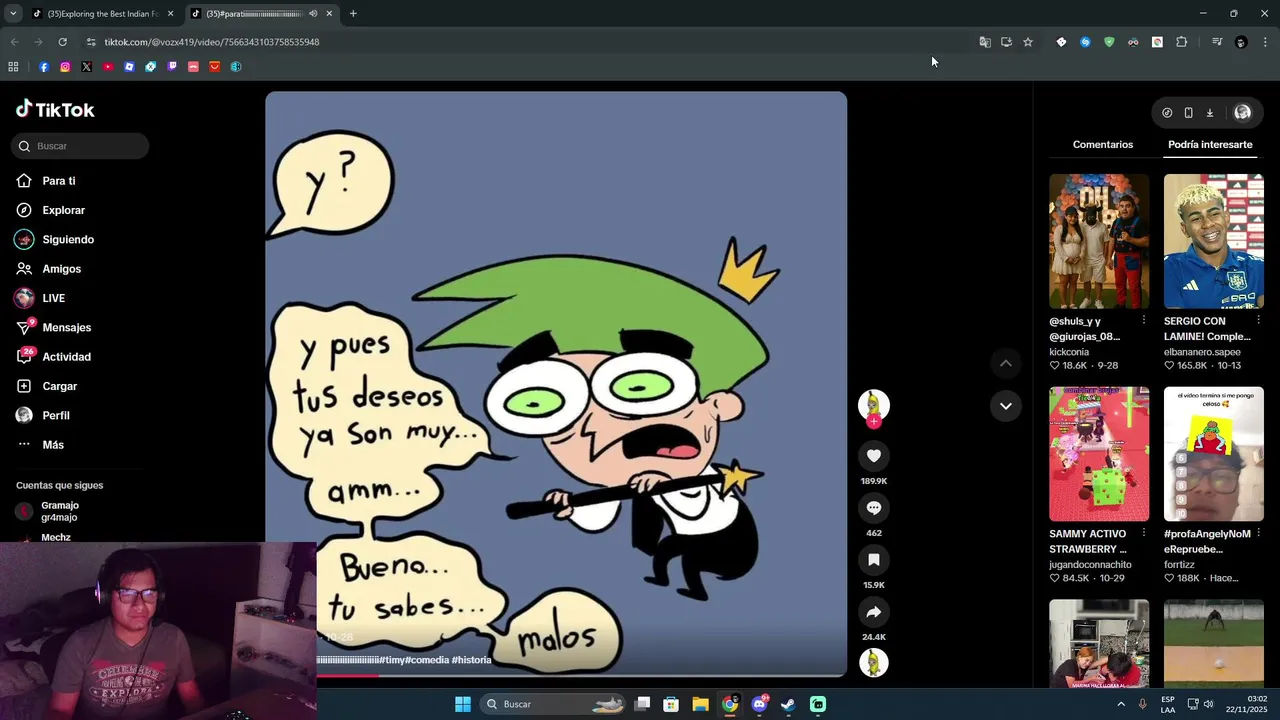Image resolution: width=1280 pixels, height=720 pixels.
Task: Click the address bar URL
Action: click(x=212, y=42)
